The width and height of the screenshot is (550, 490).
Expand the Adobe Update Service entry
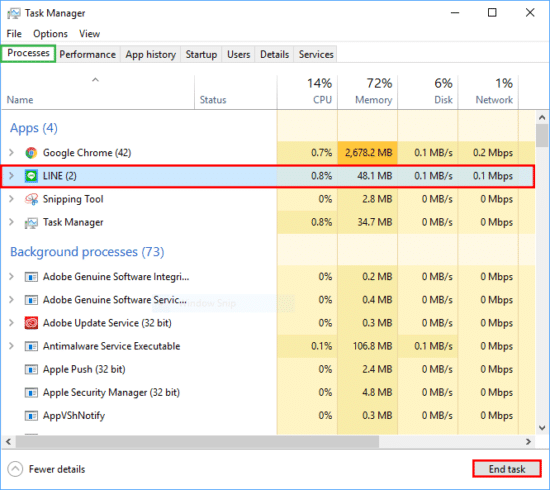point(11,323)
